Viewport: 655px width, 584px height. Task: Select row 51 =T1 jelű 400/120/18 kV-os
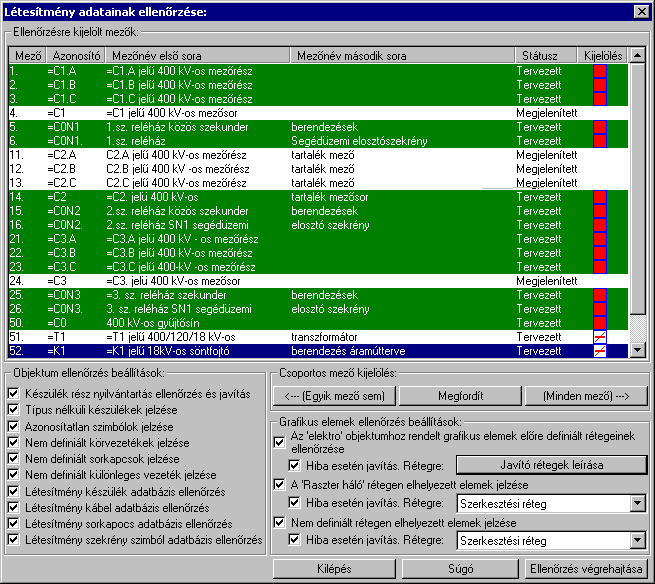coord(318,337)
